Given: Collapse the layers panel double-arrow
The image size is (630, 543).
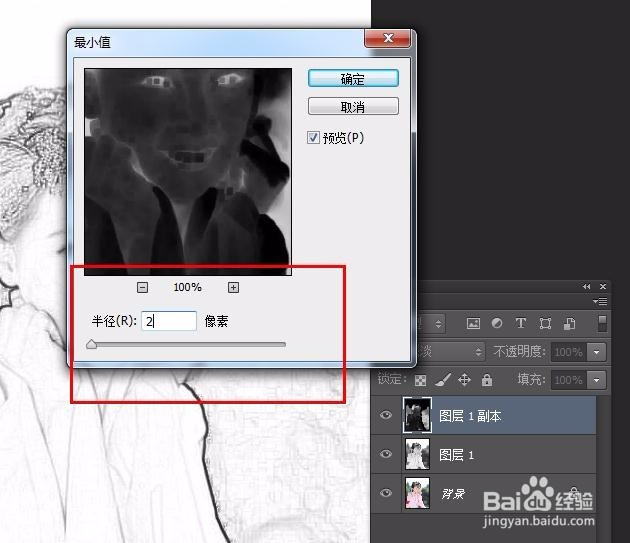Looking at the screenshot, I should click(x=587, y=287).
